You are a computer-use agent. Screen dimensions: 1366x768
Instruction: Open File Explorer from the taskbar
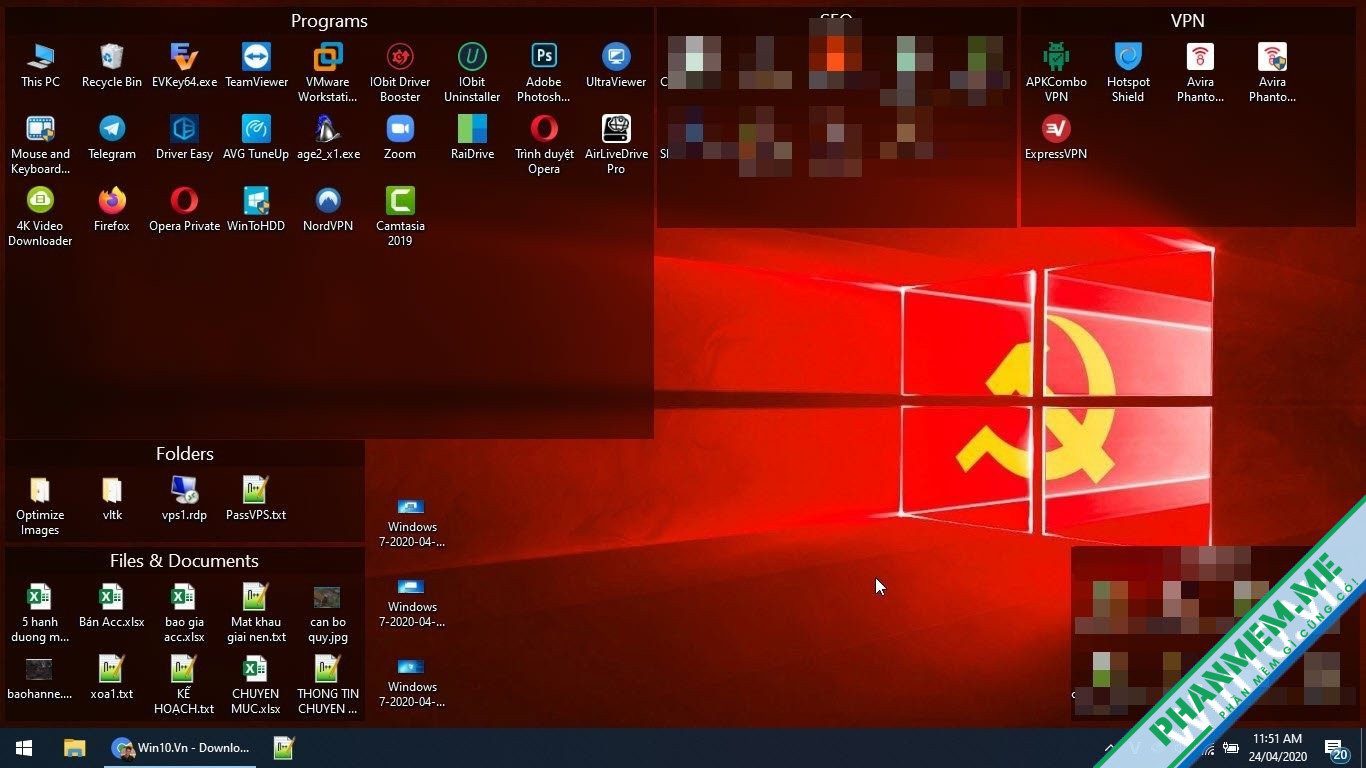tap(74, 748)
